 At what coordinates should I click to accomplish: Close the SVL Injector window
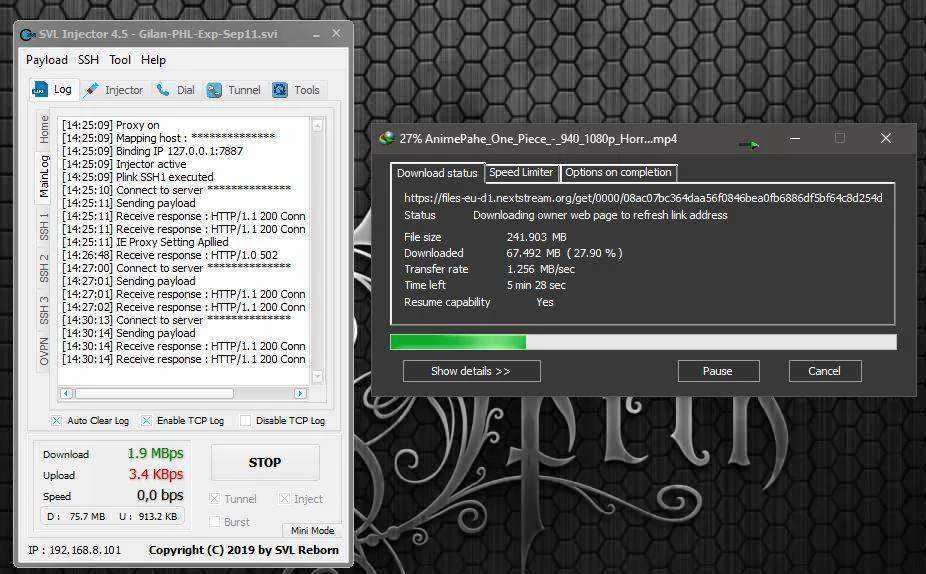tap(337, 34)
